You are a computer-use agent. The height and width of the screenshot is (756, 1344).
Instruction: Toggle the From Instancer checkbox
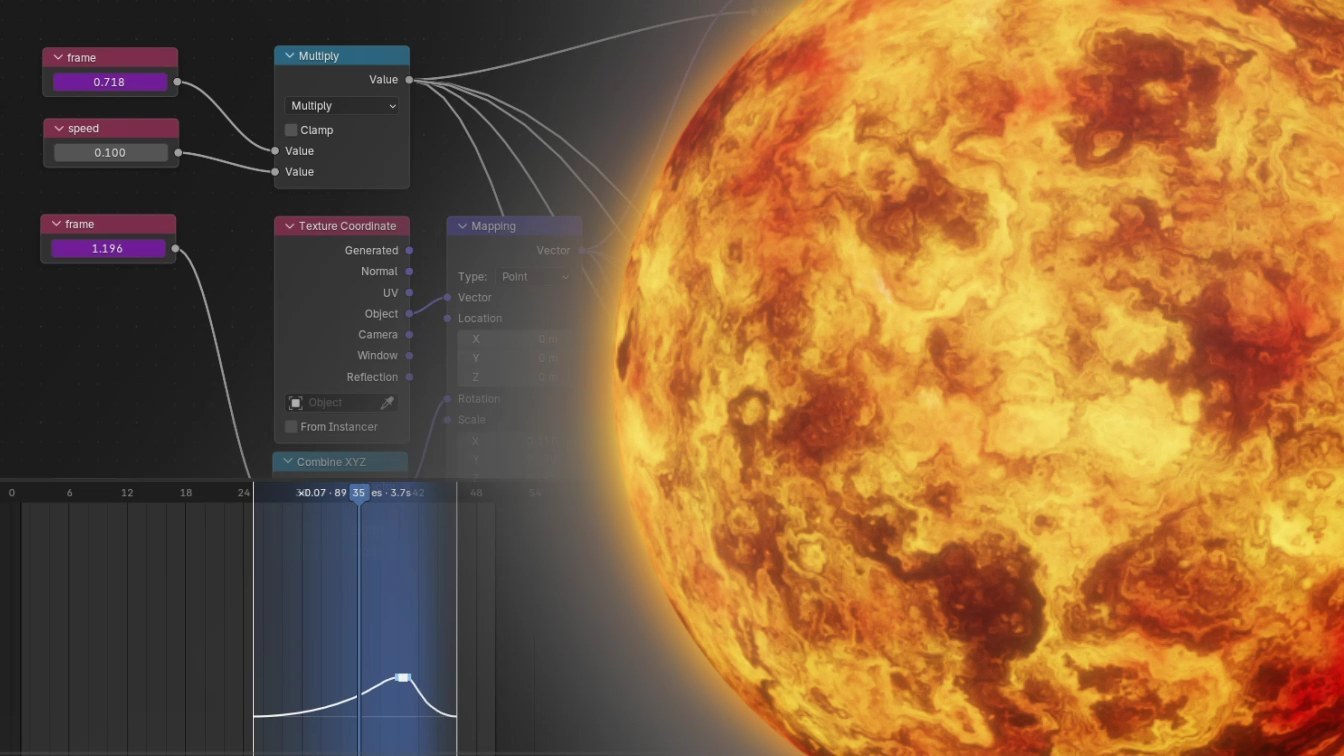tap(291, 427)
